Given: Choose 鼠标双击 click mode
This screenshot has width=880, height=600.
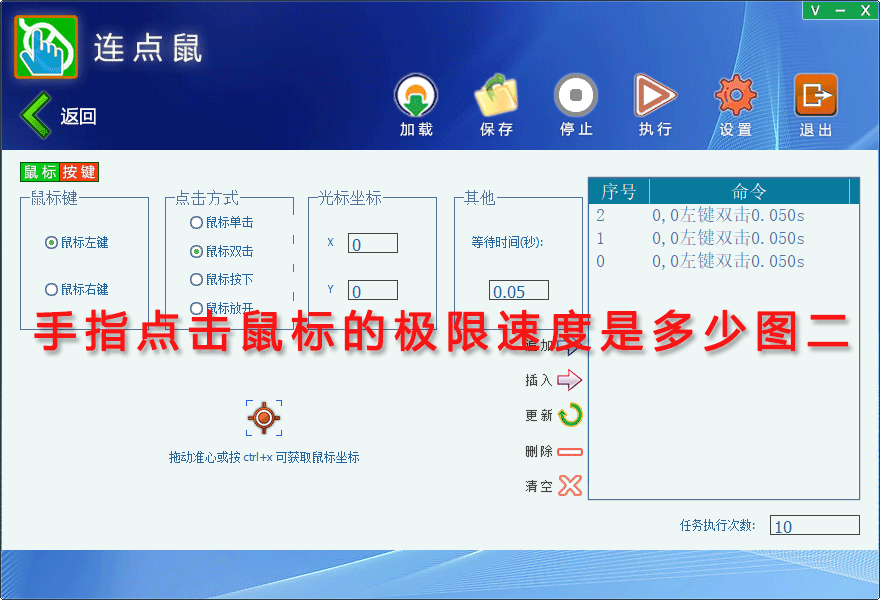Looking at the screenshot, I should (196, 251).
